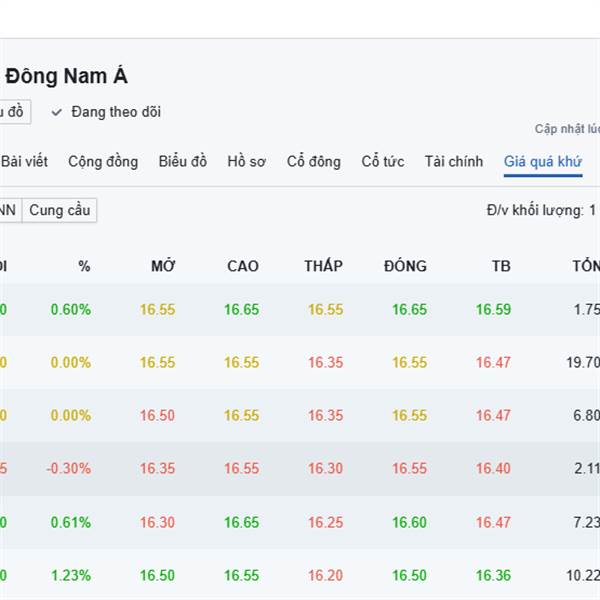This screenshot has width=600, height=600.
Task: Click the checkmark icon beside Đang theo dõi
Action: click(x=57, y=112)
